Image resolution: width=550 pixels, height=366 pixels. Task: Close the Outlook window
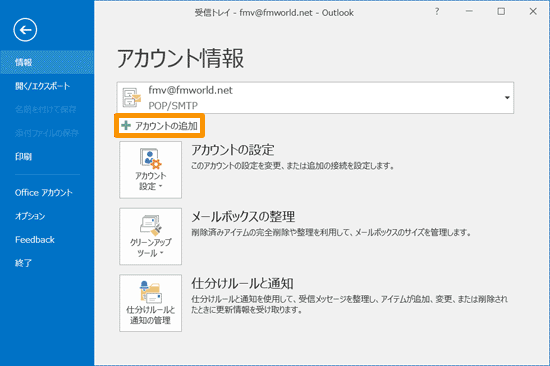[x=533, y=12]
